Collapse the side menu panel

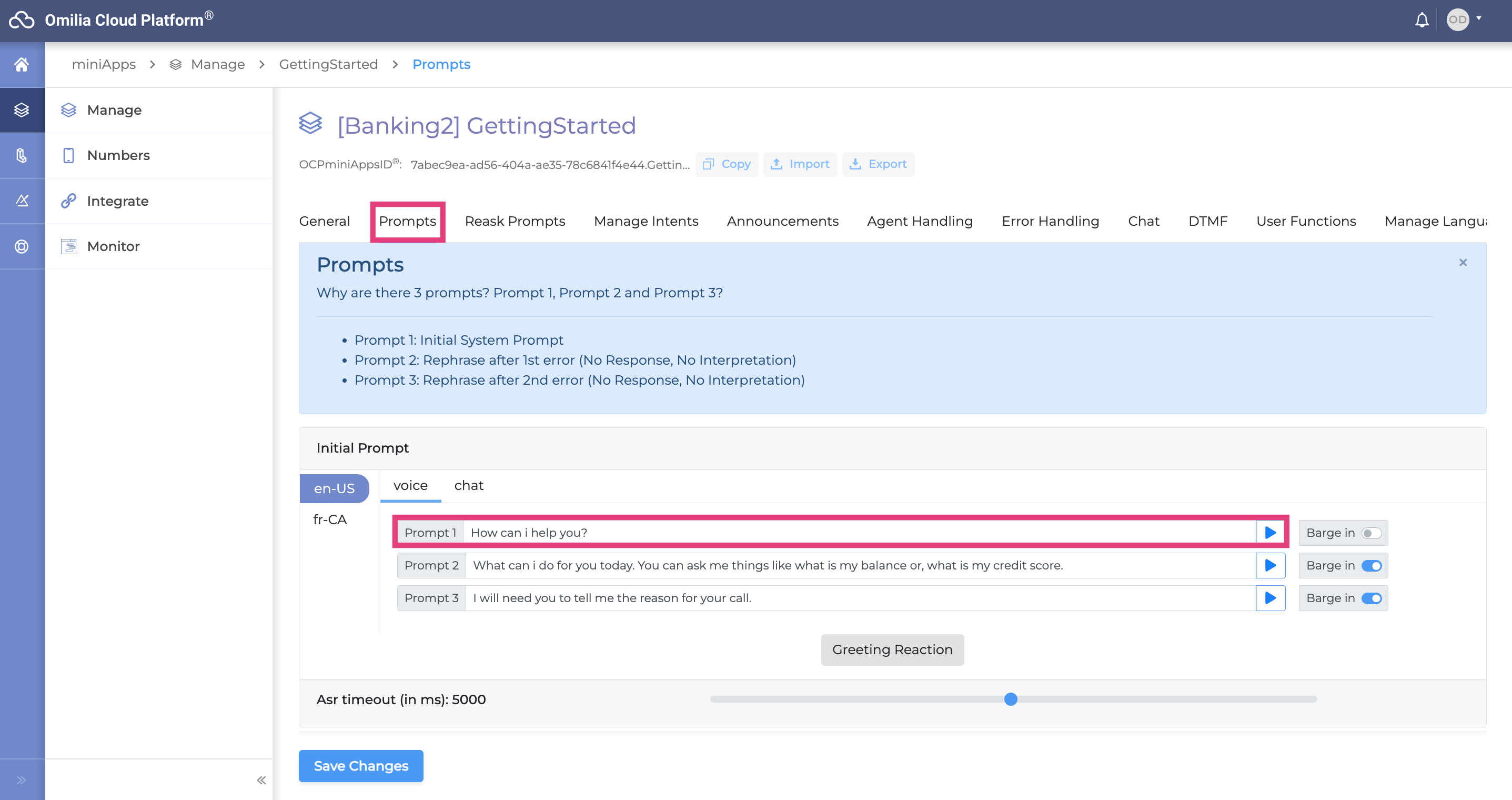(x=261, y=780)
